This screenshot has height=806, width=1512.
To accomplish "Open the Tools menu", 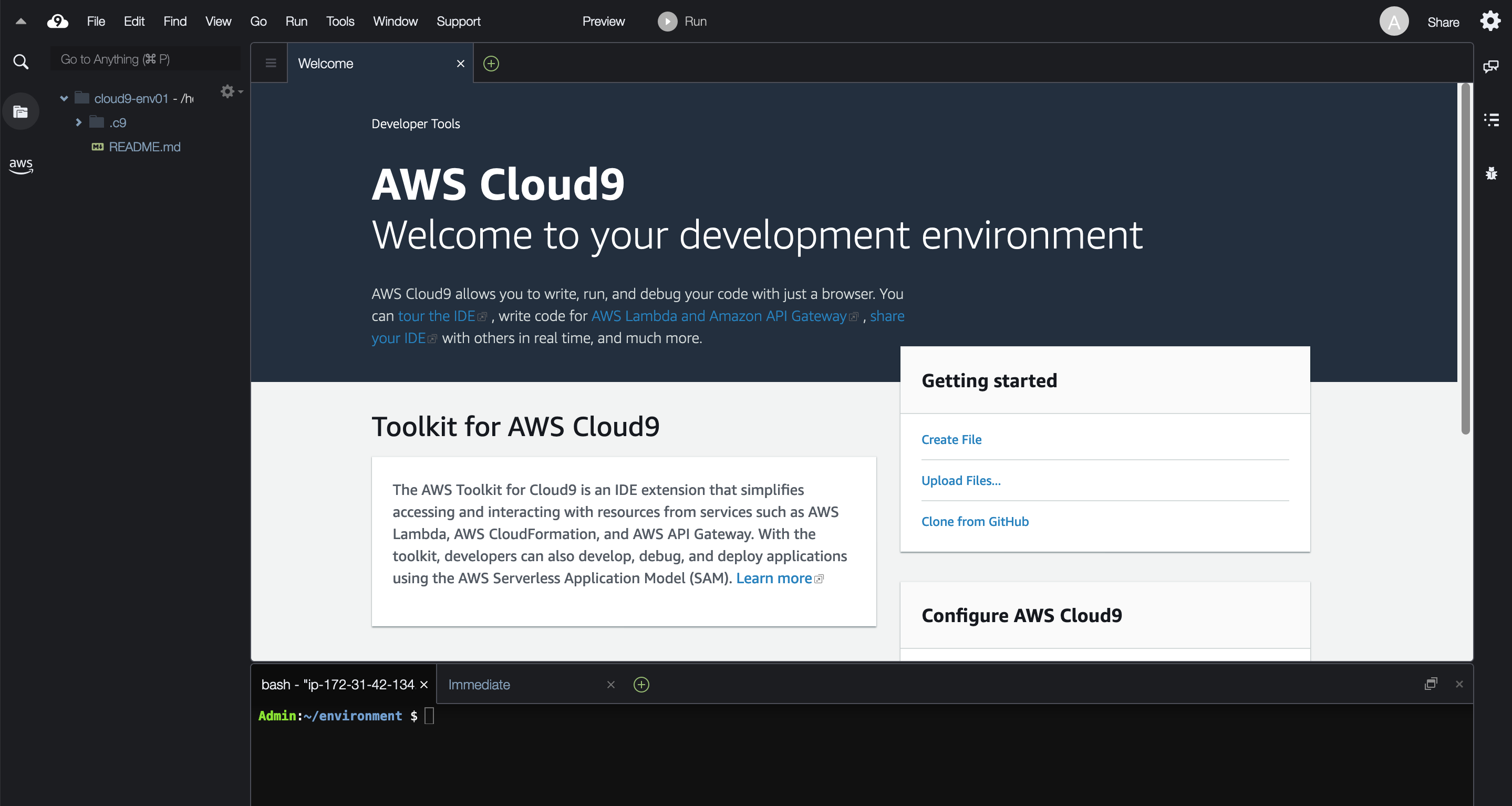I will tap(340, 22).
